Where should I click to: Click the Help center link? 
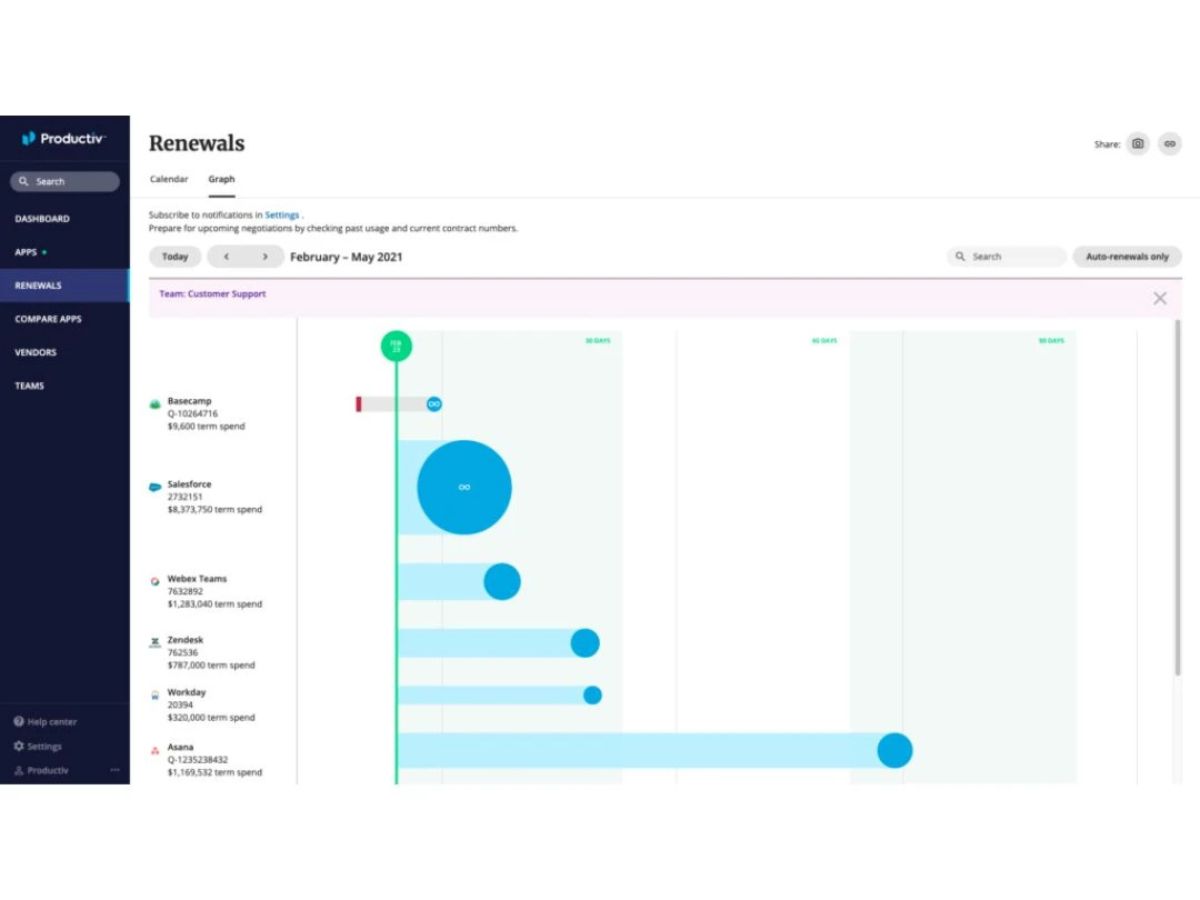pyautogui.click(x=52, y=721)
